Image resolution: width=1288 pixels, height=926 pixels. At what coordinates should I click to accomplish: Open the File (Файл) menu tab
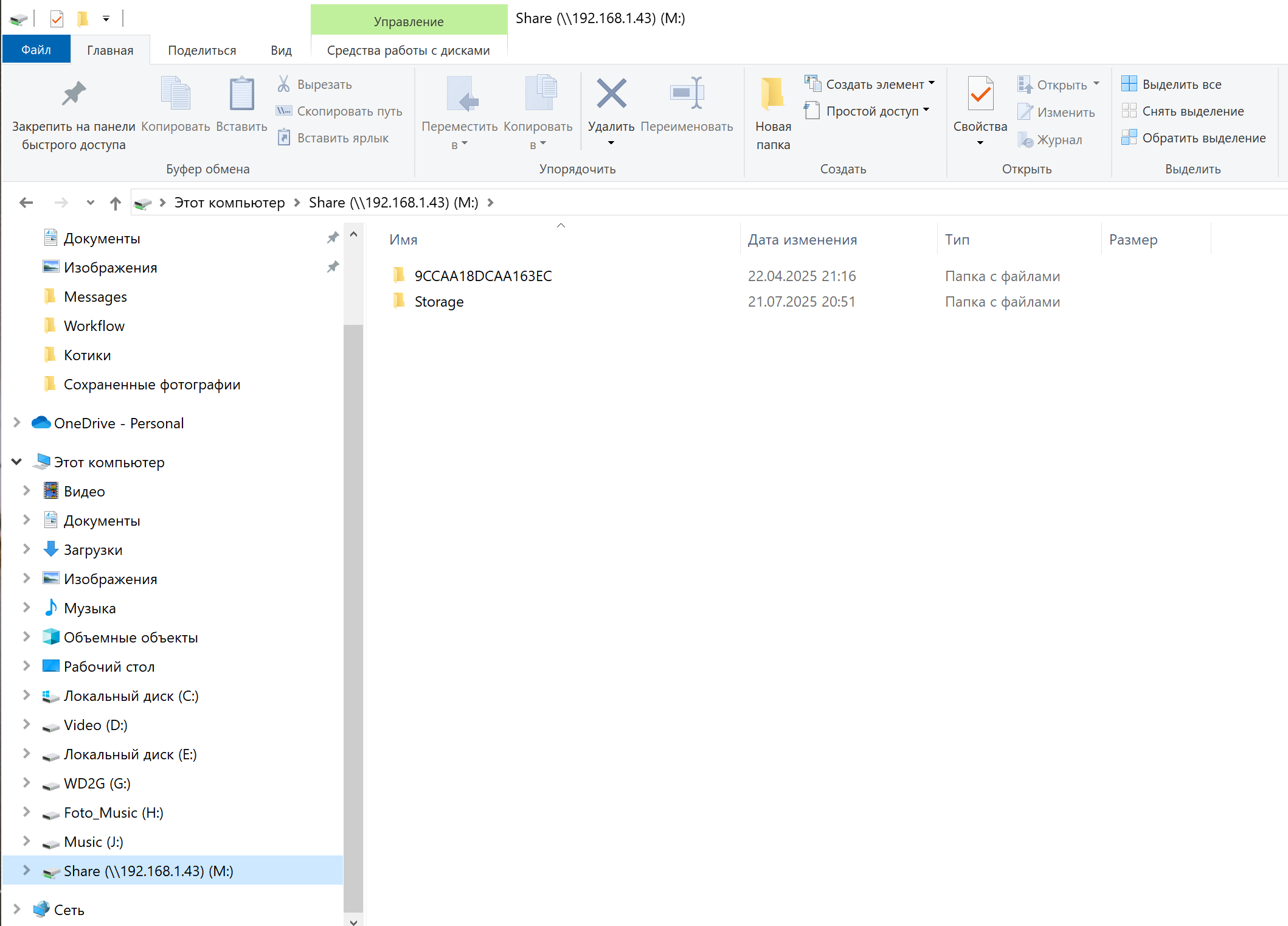tap(36, 50)
